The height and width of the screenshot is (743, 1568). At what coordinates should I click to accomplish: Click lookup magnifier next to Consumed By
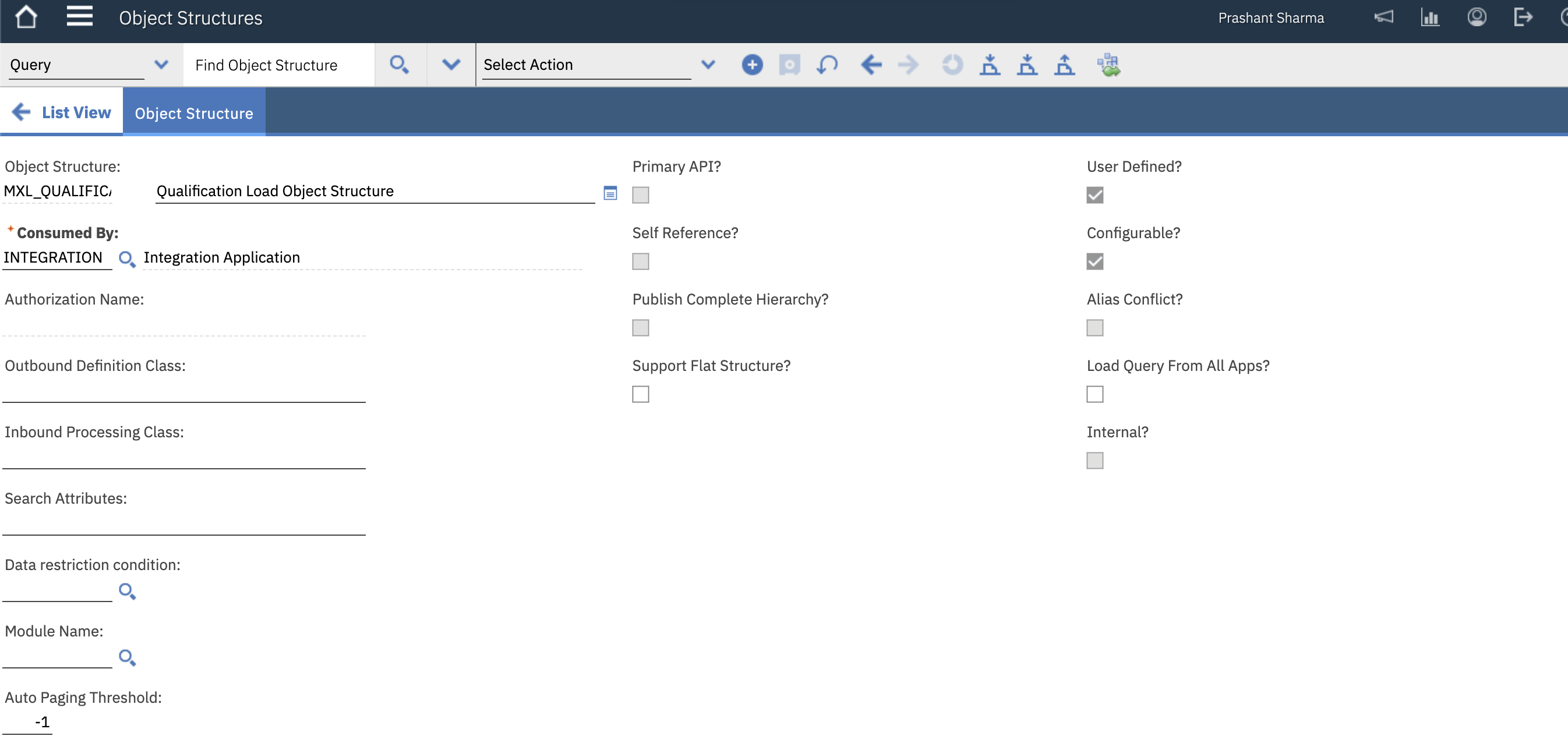click(x=126, y=259)
